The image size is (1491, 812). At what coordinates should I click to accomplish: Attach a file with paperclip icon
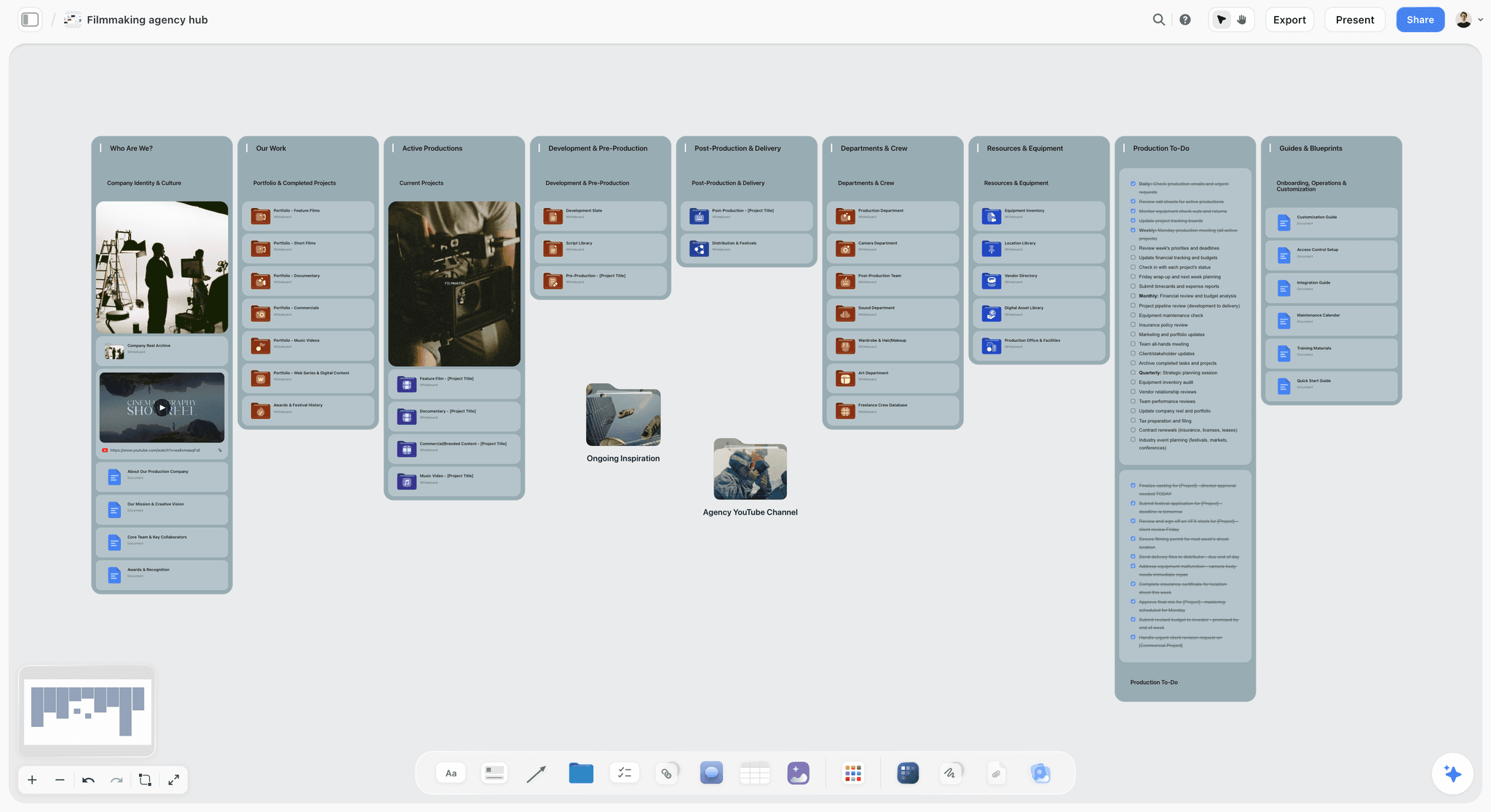click(x=996, y=773)
